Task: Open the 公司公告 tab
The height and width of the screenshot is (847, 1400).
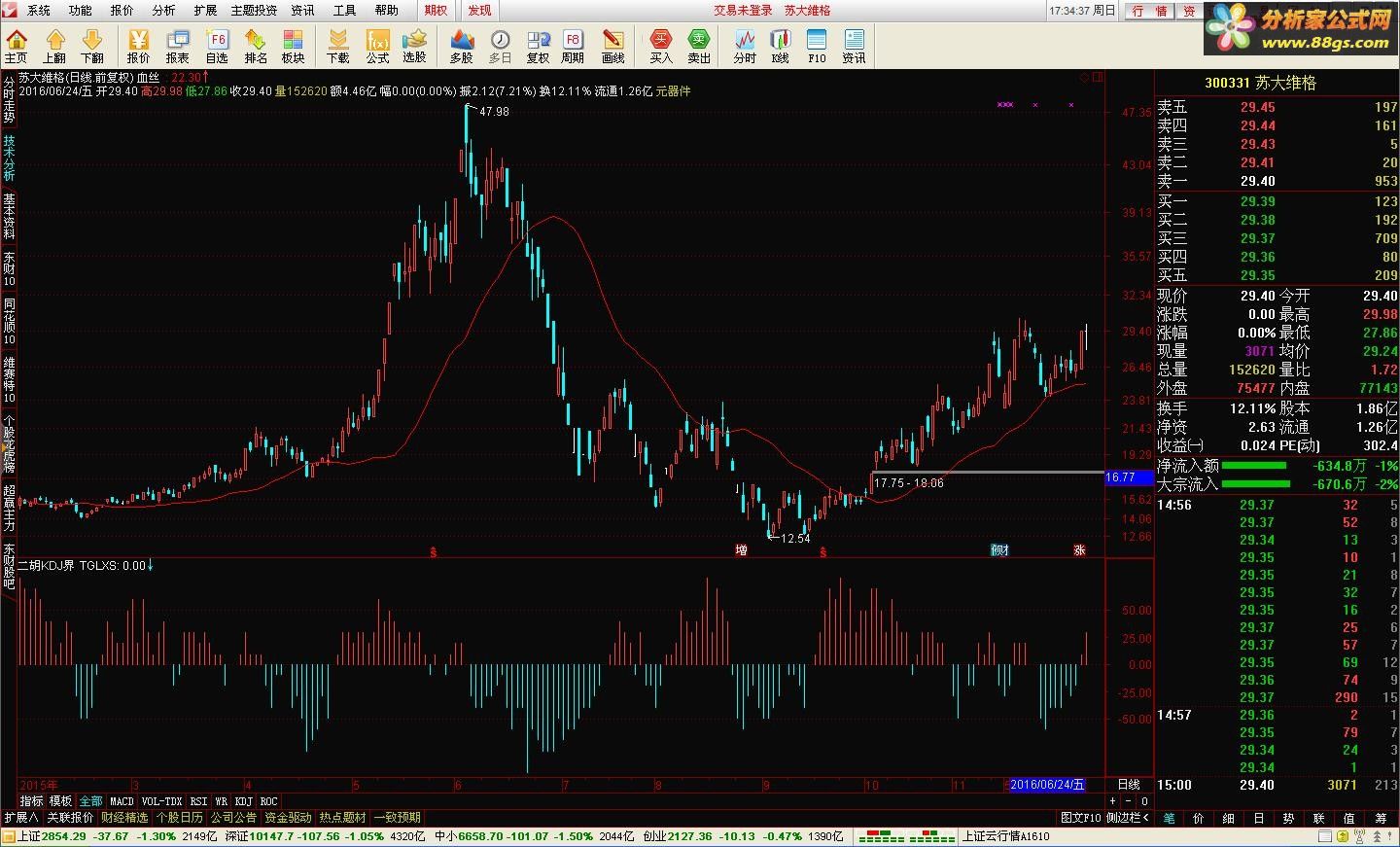Action: tap(233, 818)
